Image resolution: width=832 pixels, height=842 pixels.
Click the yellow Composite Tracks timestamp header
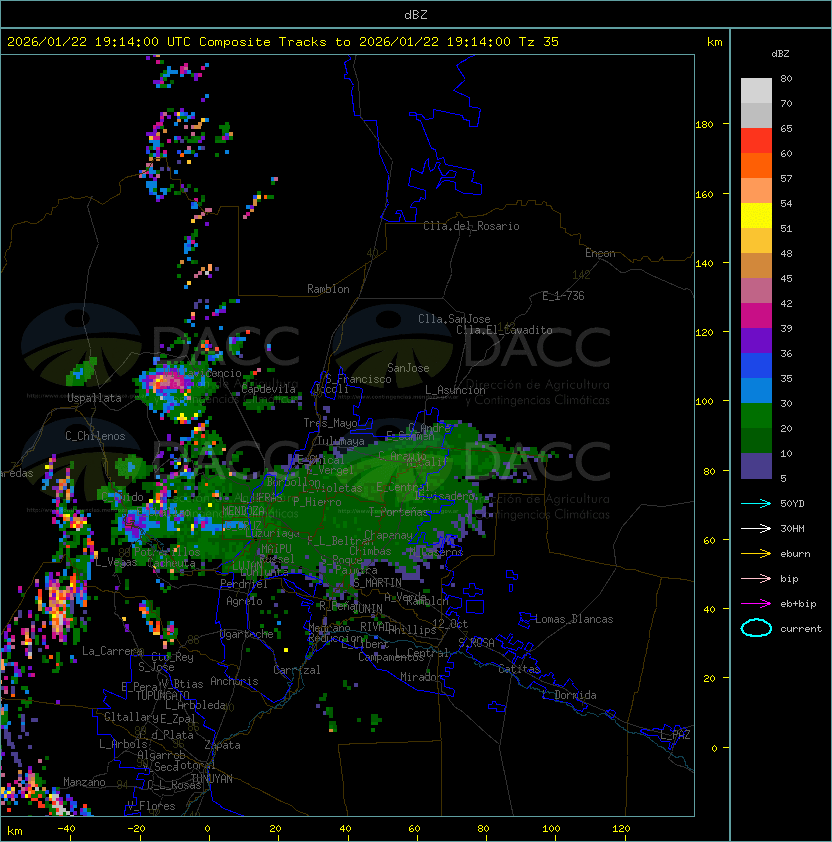283,41
